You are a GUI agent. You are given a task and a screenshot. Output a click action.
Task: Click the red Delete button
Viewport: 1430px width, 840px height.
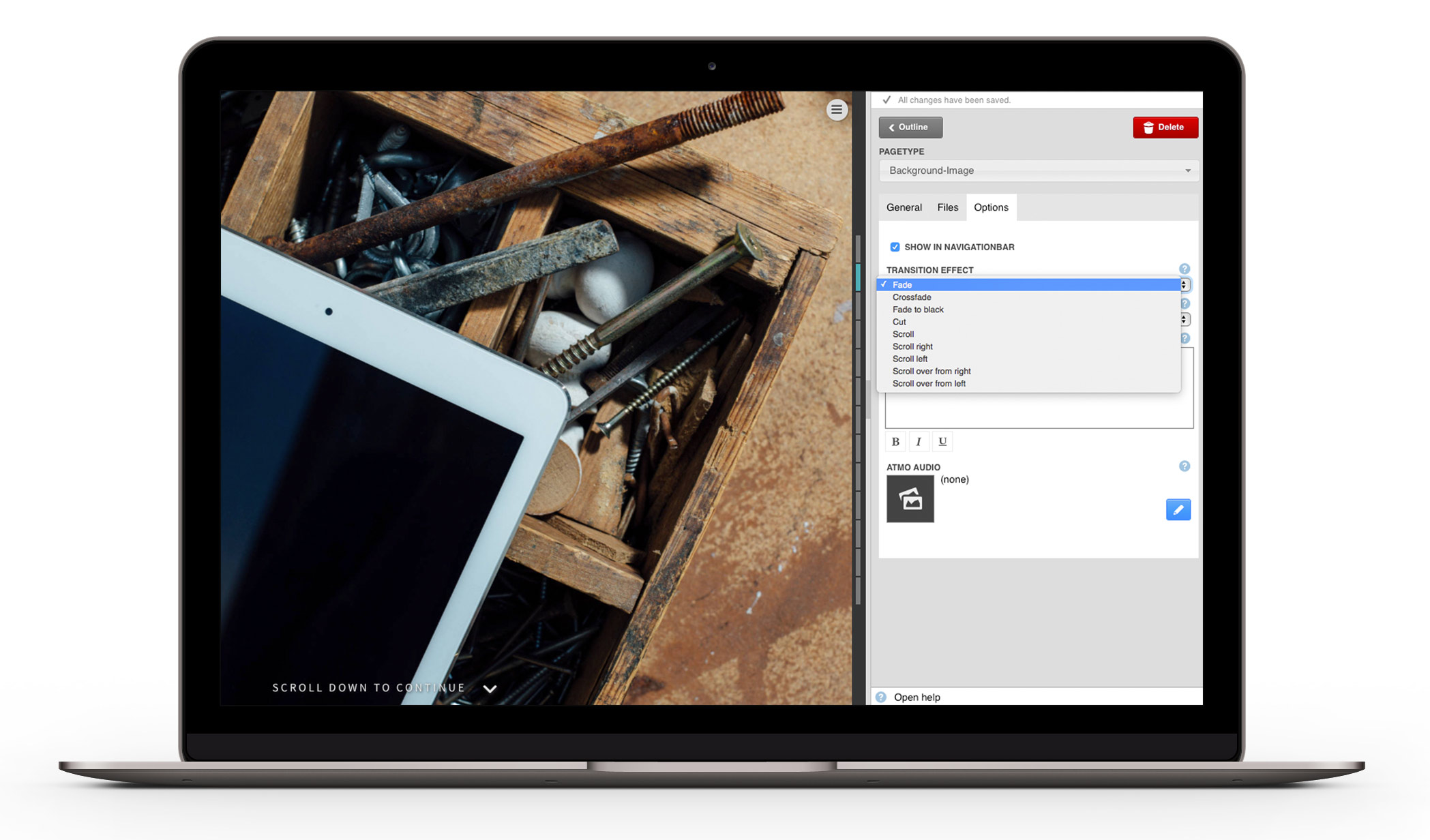(x=1165, y=127)
